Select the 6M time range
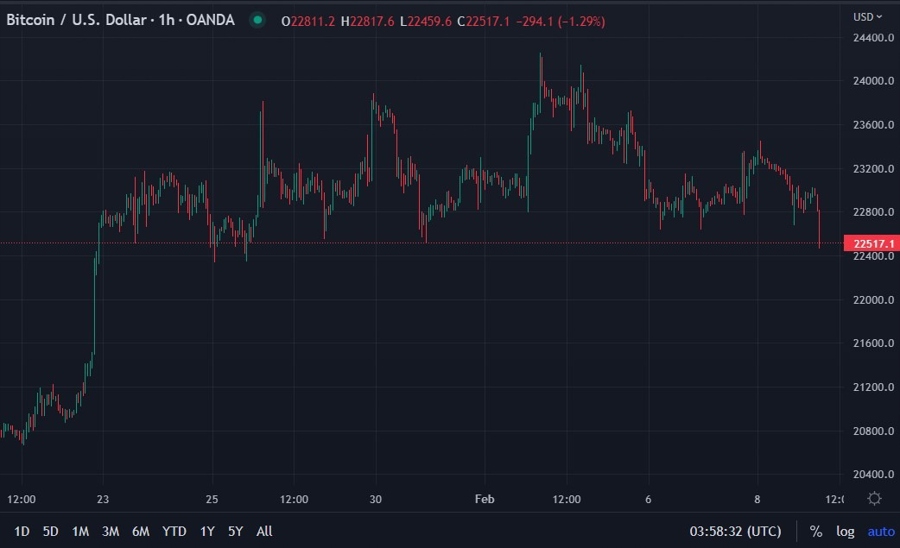The width and height of the screenshot is (900, 548). point(141,531)
